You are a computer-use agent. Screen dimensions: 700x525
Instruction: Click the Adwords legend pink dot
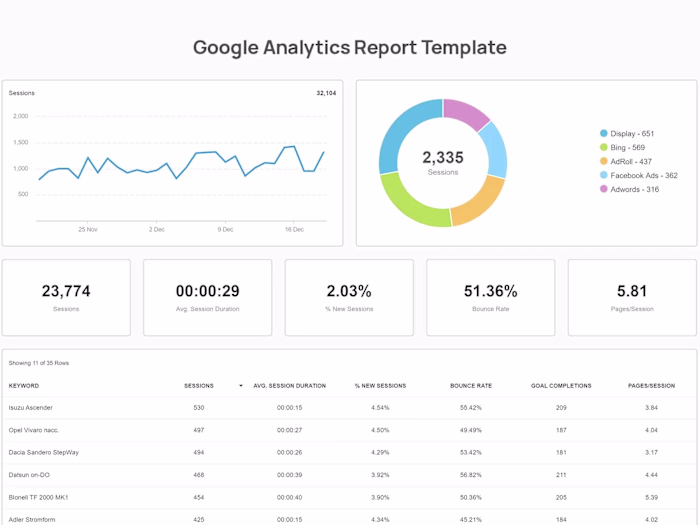pyautogui.click(x=604, y=189)
